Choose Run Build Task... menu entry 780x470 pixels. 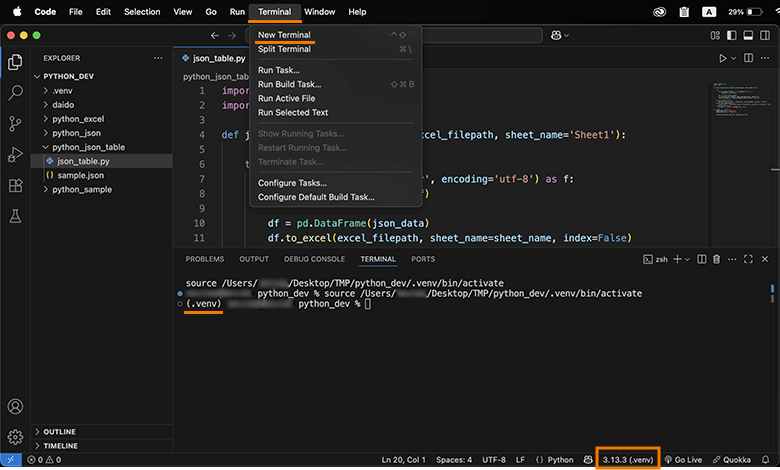point(335,84)
